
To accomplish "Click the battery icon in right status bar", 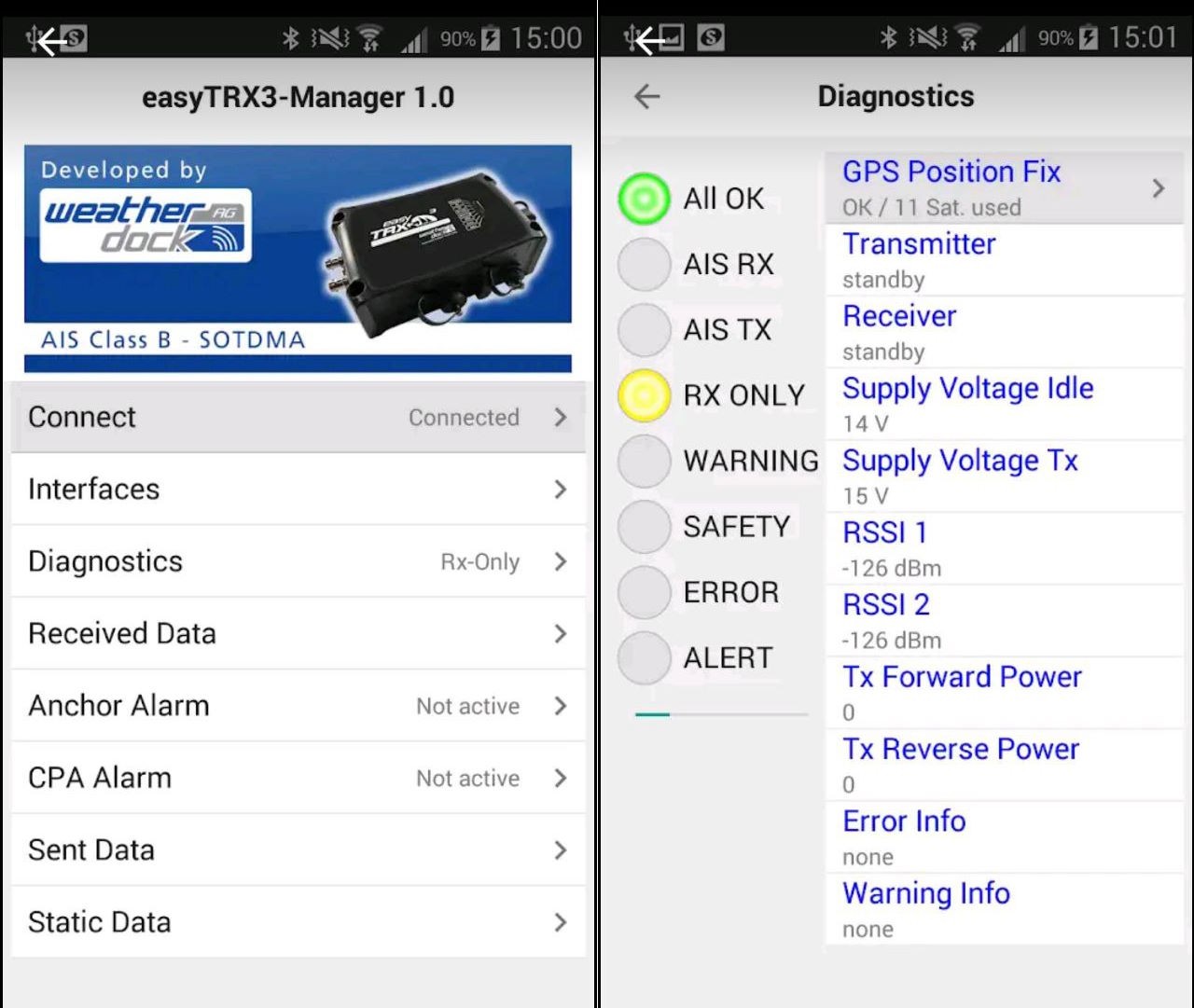I will (x=1089, y=38).
